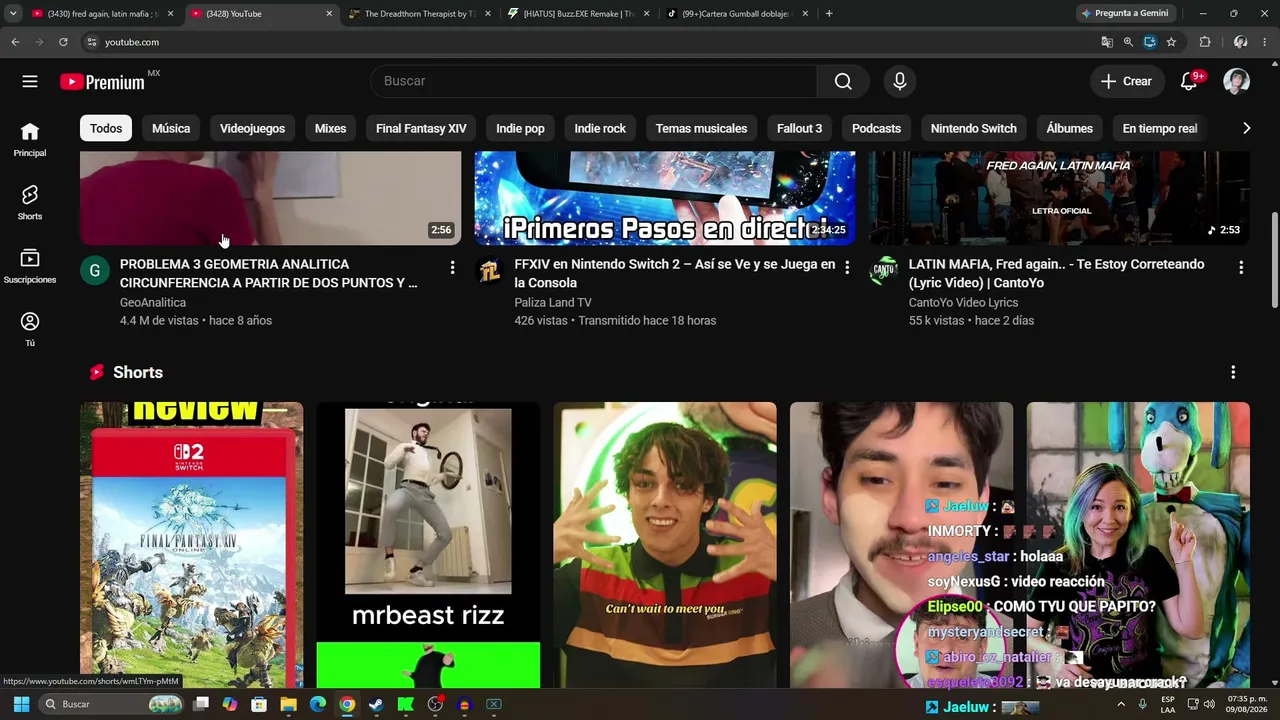Screen dimensions: 1280x720
Task: Open the mrbeast rizz Short
Action: point(428,545)
